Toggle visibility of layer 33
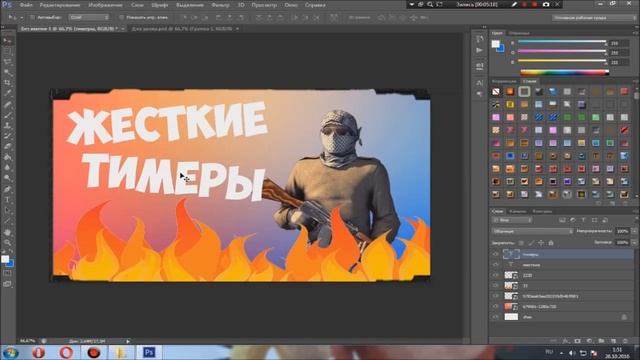Image resolution: width=640 pixels, height=360 pixels. click(496, 286)
